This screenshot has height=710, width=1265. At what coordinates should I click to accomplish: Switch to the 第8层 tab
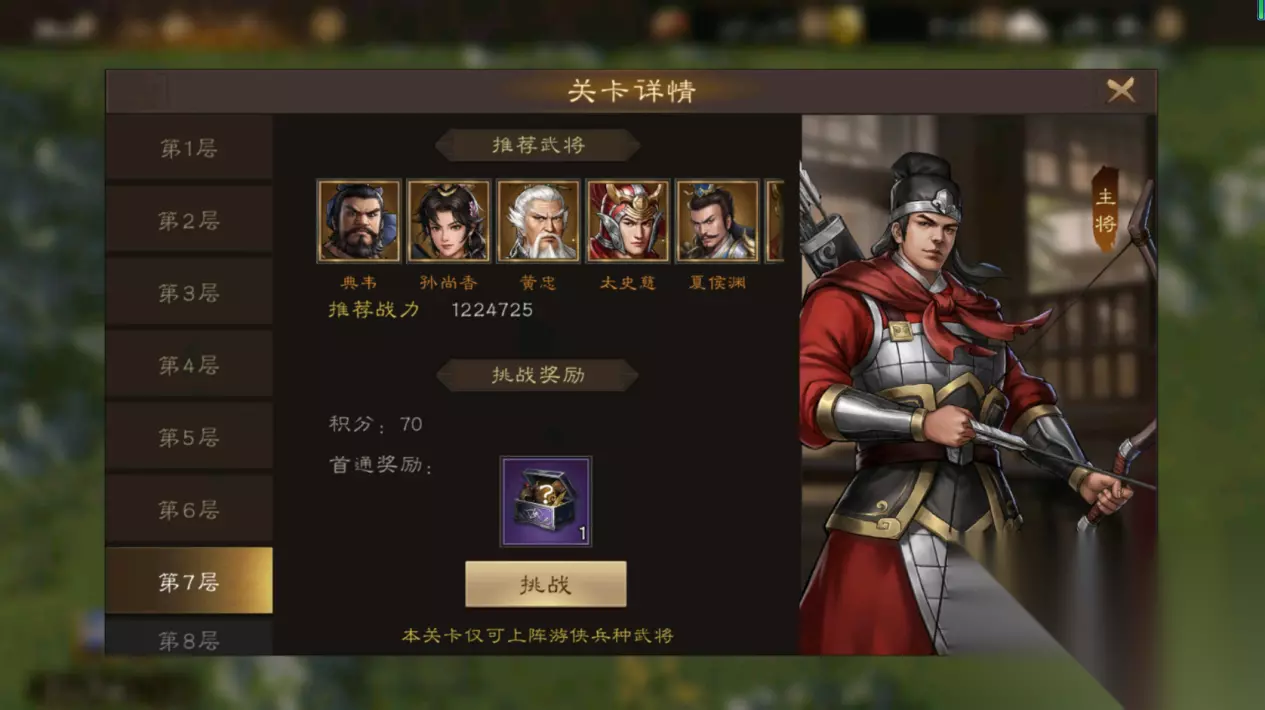pos(189,638)
